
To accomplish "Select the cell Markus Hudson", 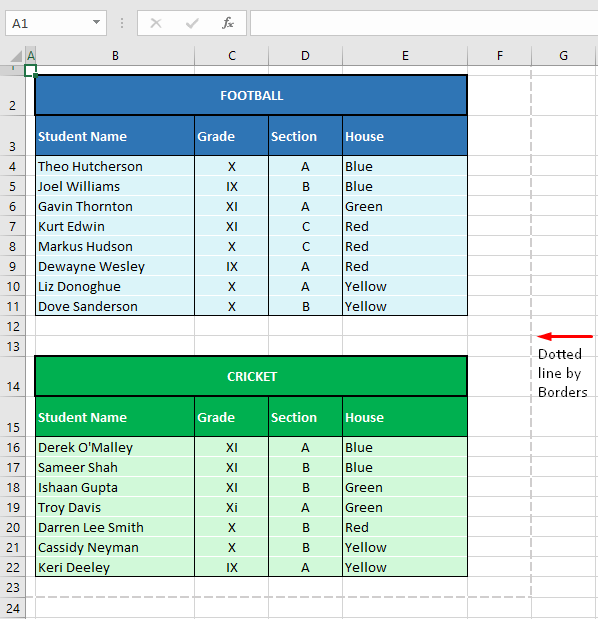I will (x=115, y=246).
